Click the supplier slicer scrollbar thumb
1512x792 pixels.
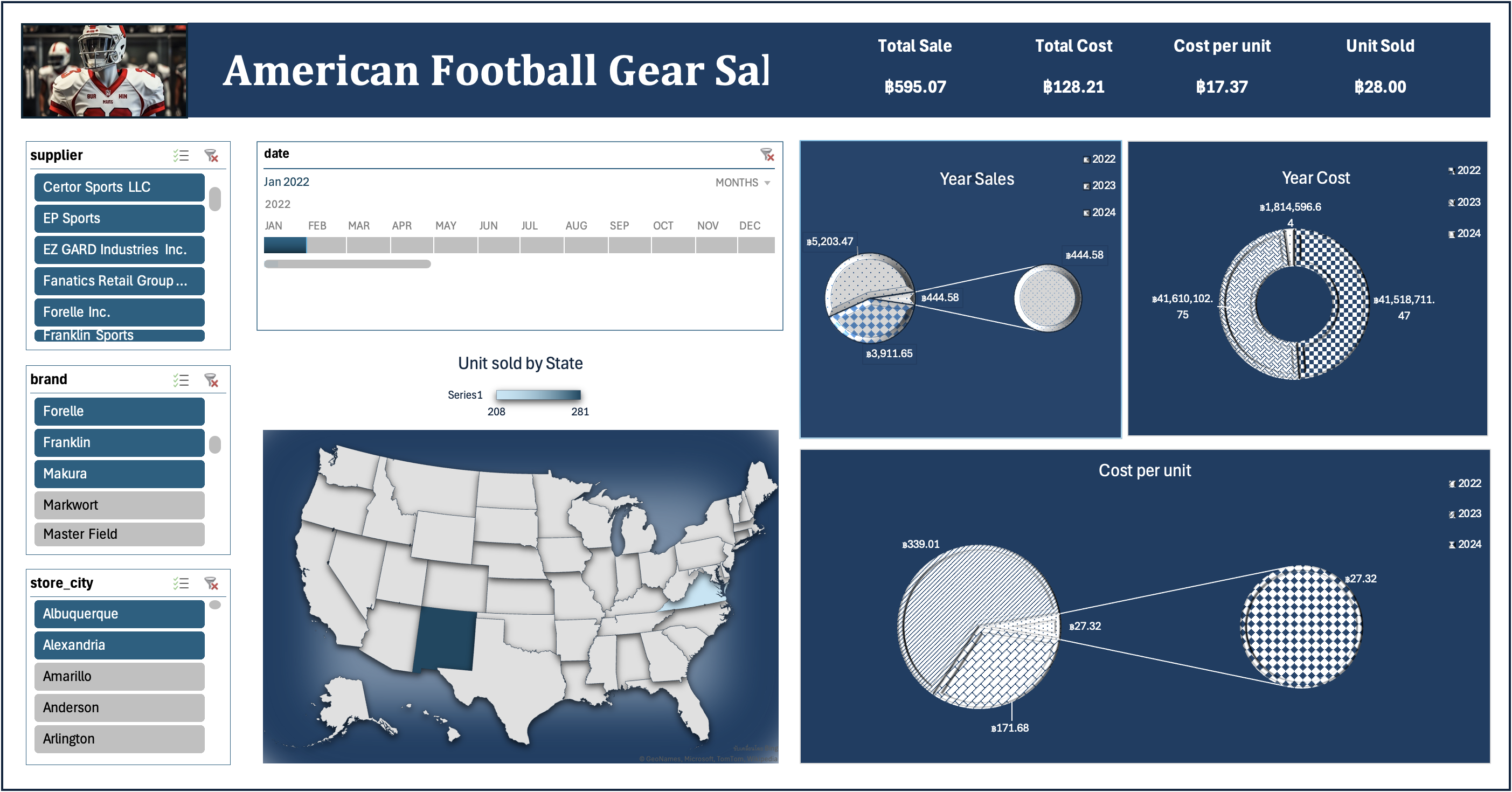pos(215,199)
